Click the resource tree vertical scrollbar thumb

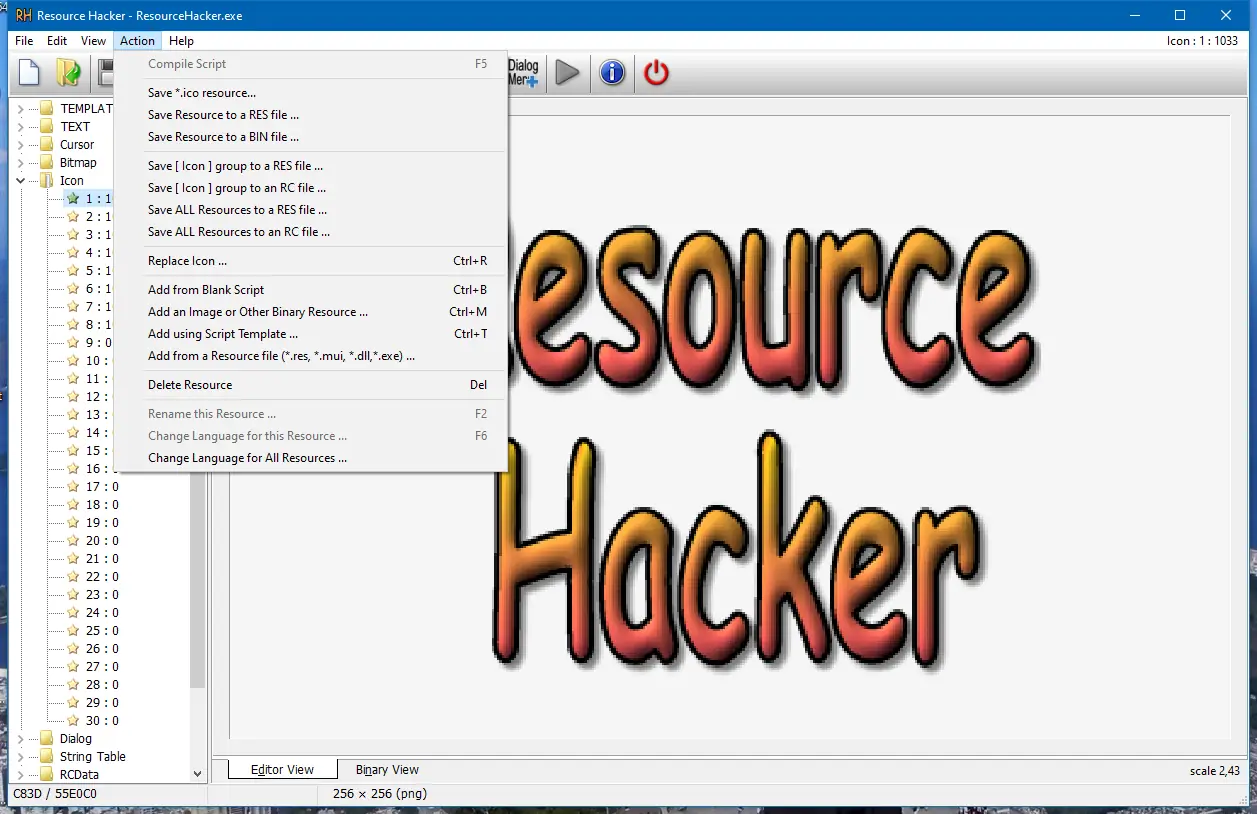point(197,580)
